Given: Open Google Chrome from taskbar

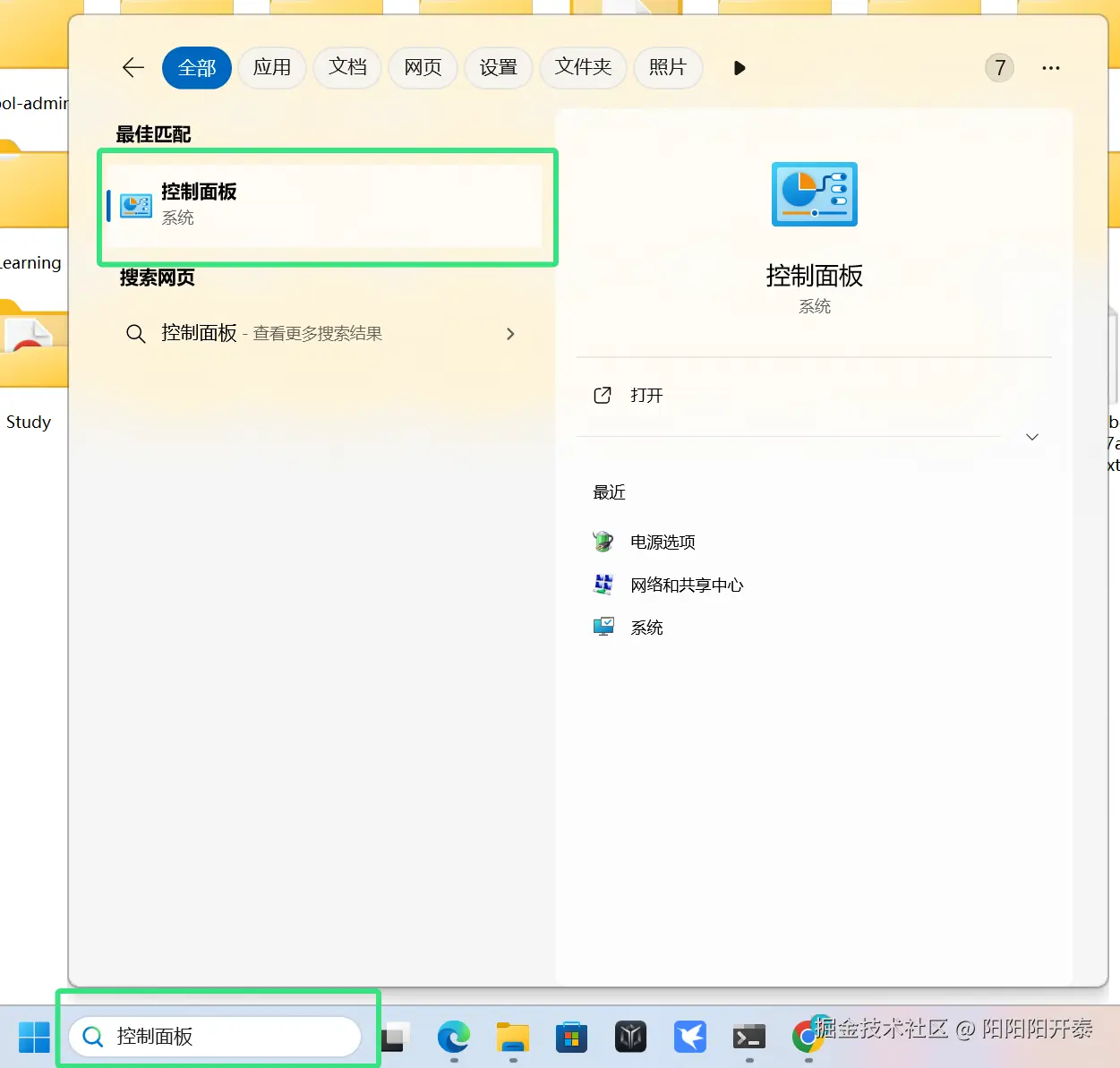Looking at the screenshot, I should [808, 1035].
